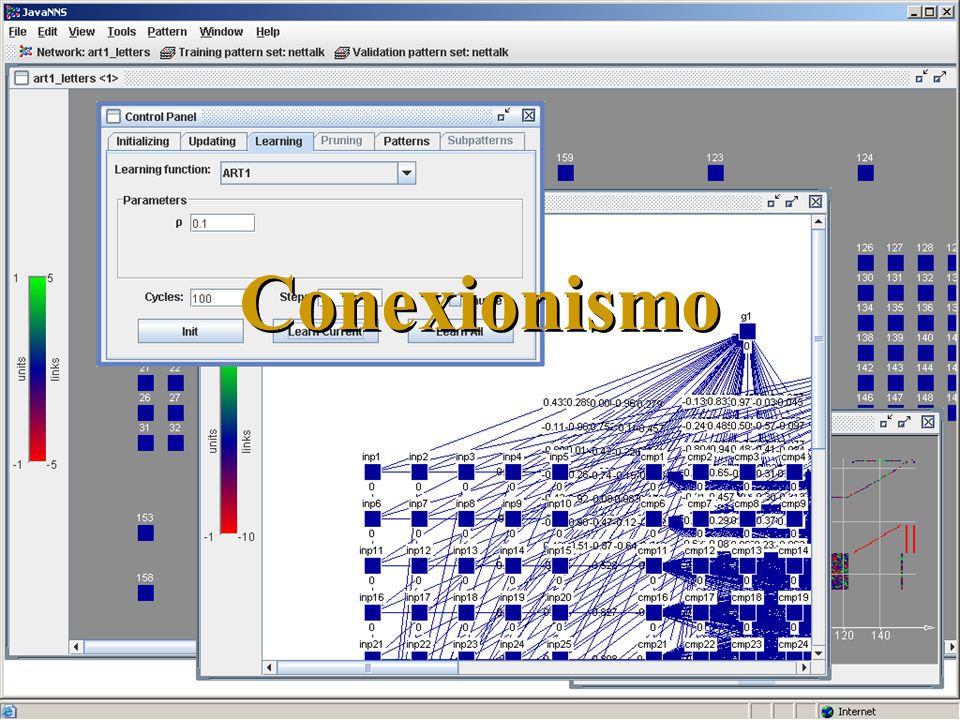Click the "Learning function:" label text

pyautogui.click(x=162, y=170)
